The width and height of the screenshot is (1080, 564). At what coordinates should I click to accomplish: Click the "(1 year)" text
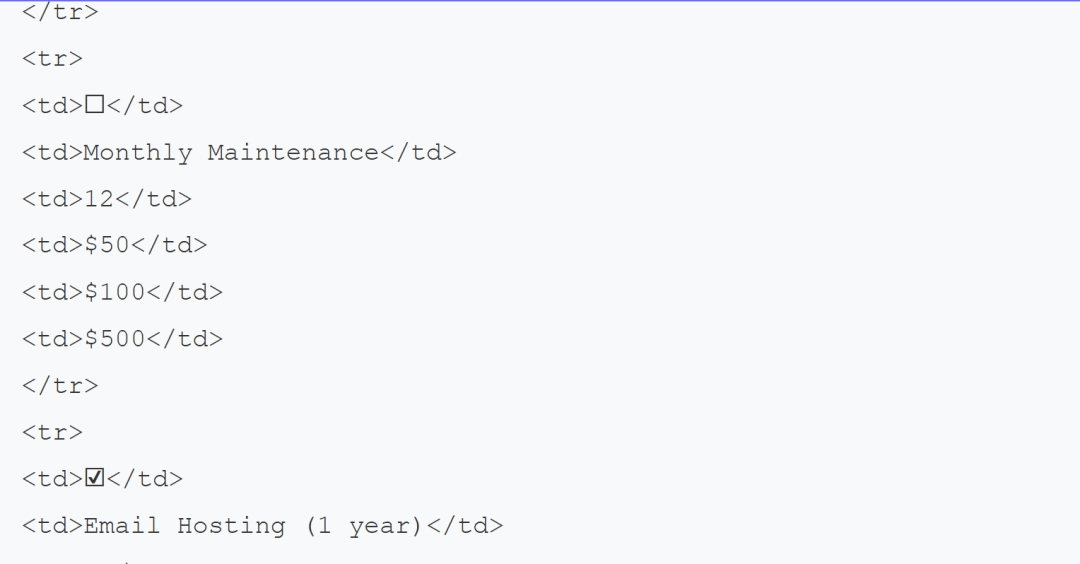pyautogui.click(x=364, y=525)
